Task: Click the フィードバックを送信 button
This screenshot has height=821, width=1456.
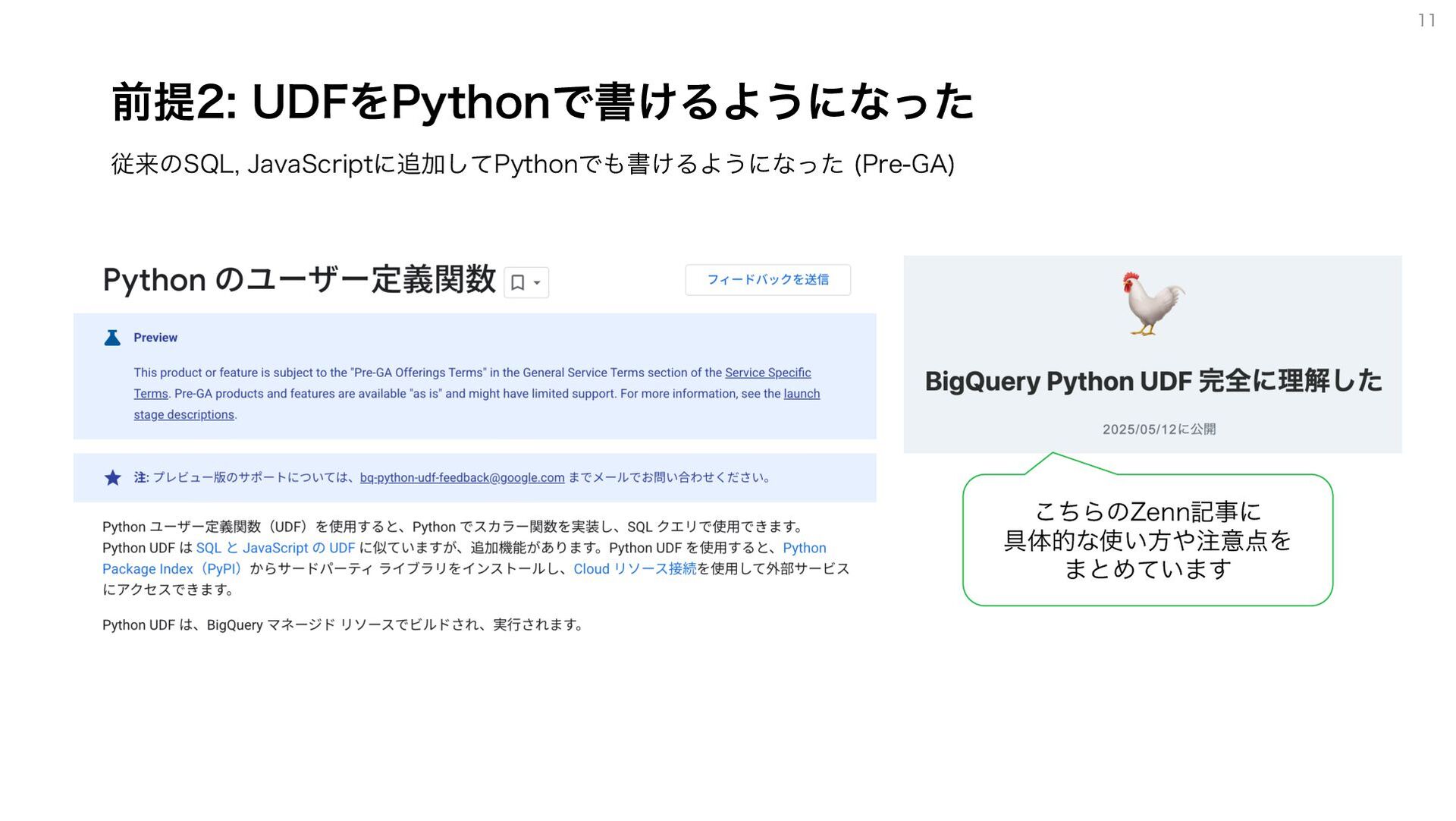Action: point(767,280)
